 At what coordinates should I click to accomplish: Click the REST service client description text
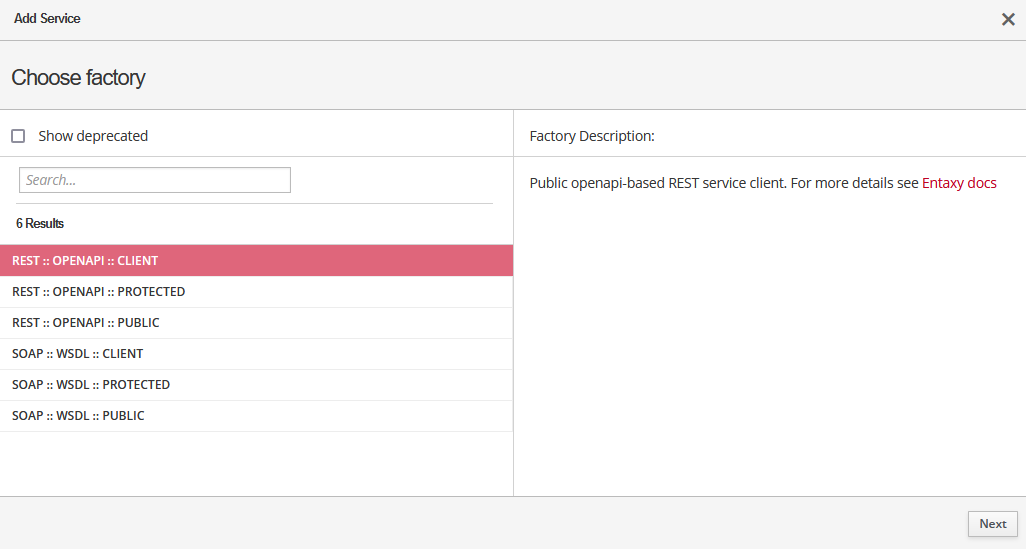click(724, 183)
